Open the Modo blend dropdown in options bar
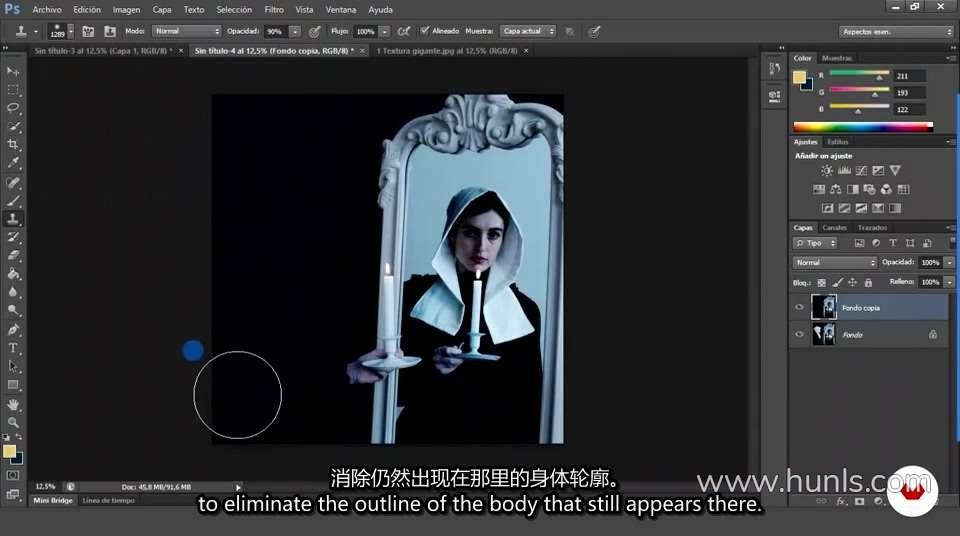960x536 pixels. point(186,31)
